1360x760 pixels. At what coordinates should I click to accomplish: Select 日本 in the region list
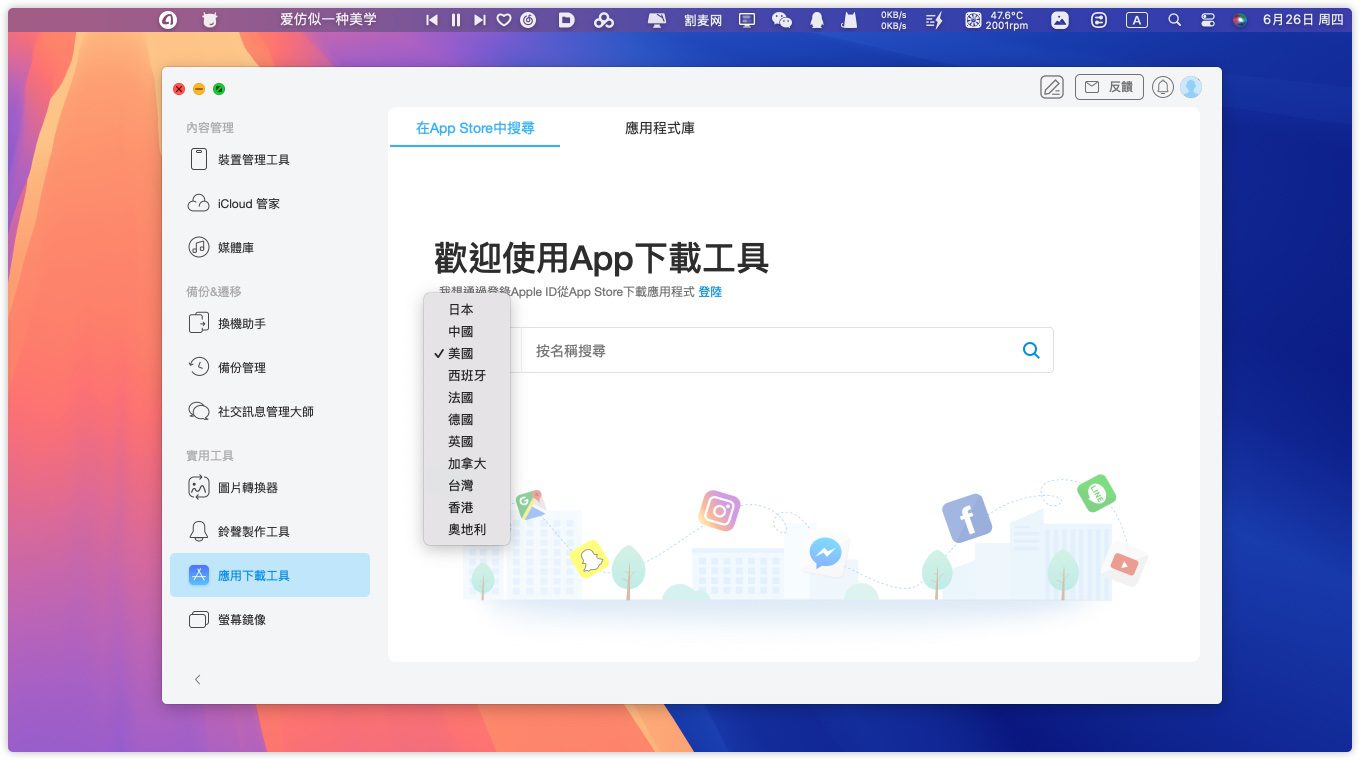pyautogui.click(x=461, y=310)
